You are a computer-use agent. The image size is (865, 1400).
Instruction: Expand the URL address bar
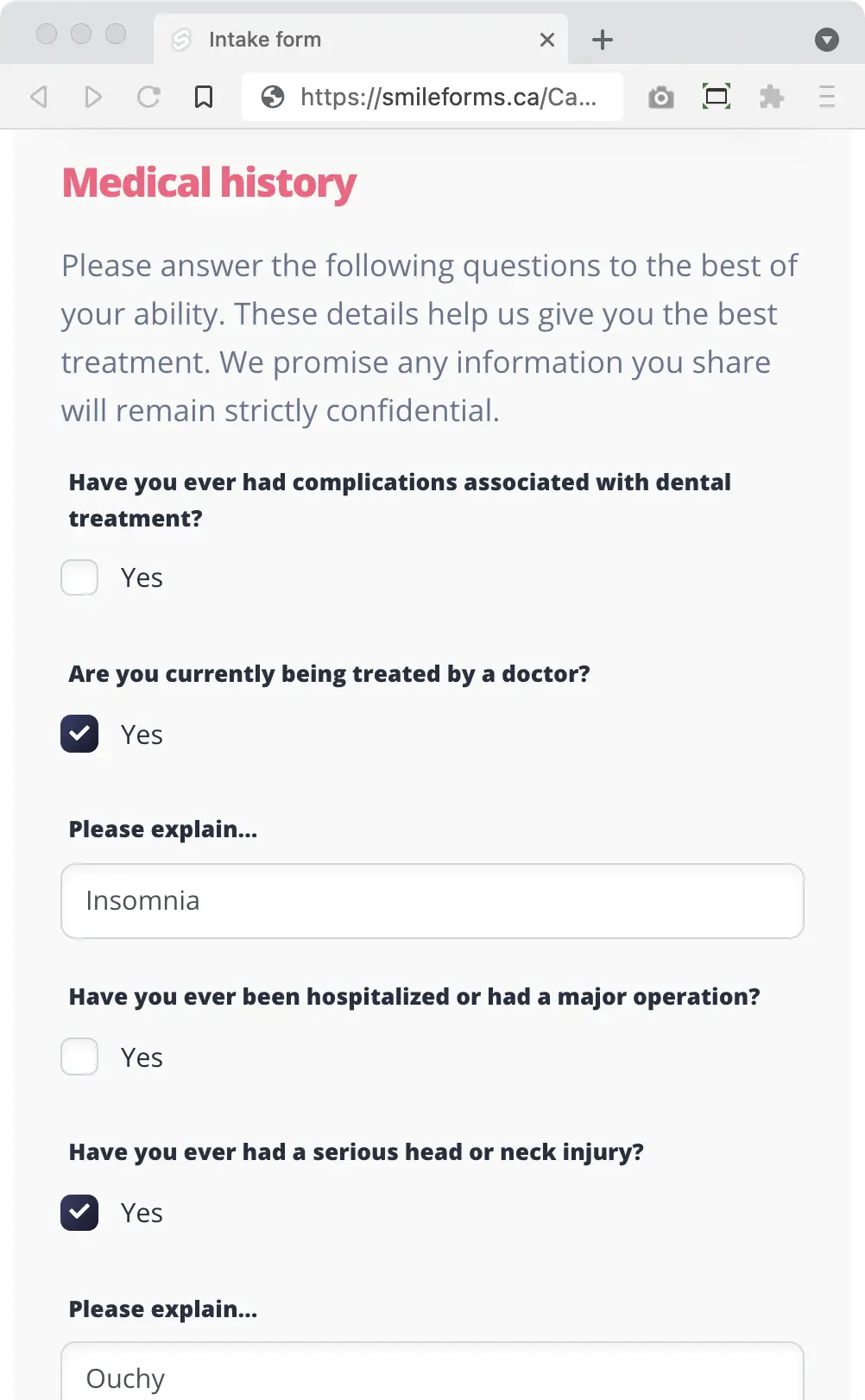pos(449,97)
